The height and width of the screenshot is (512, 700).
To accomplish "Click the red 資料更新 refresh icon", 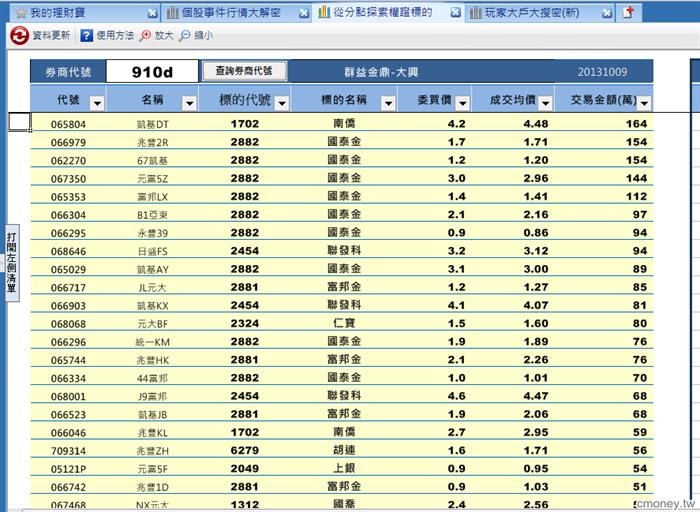I will tap(19, 35).
